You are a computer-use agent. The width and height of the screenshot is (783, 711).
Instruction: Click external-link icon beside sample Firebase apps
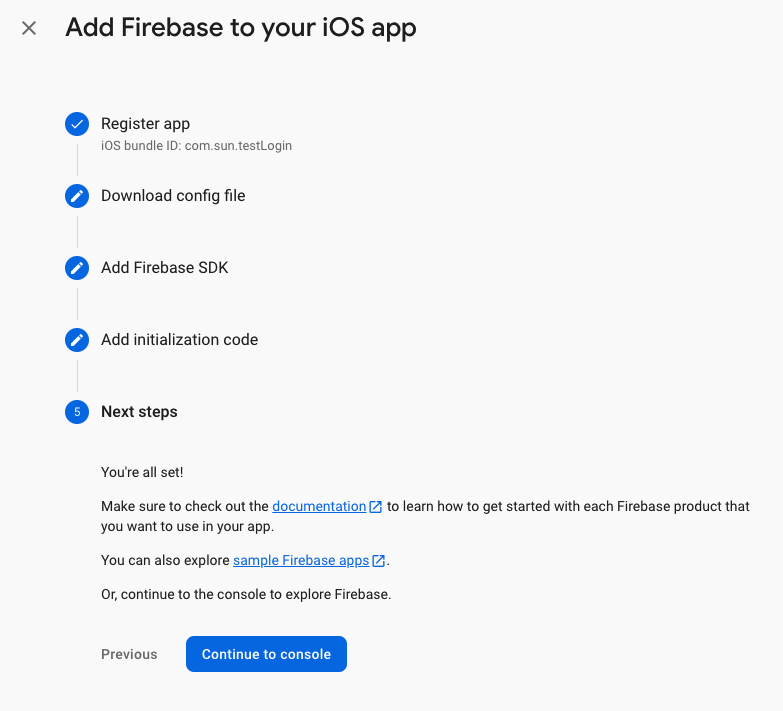[x=379, y=561]
